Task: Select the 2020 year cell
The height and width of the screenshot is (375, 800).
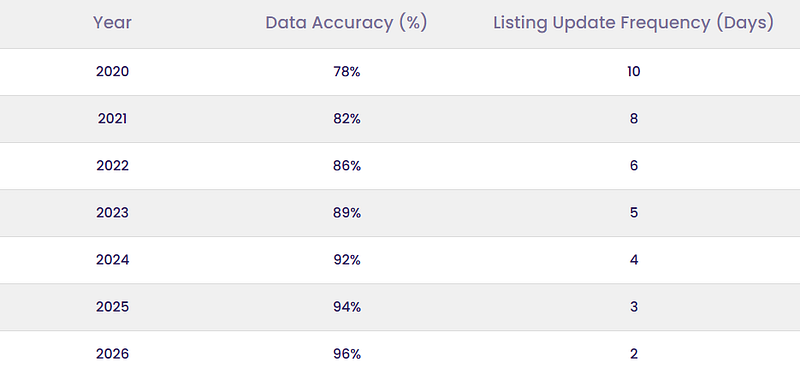Action: point(112,71)
